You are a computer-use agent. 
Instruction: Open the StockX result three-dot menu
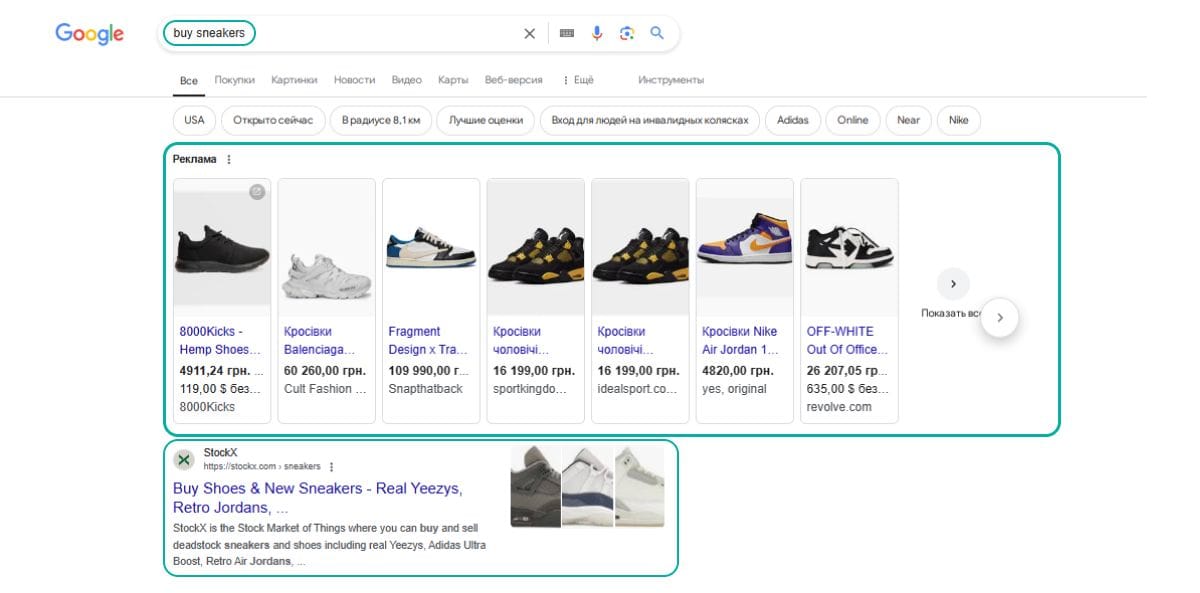331,467
